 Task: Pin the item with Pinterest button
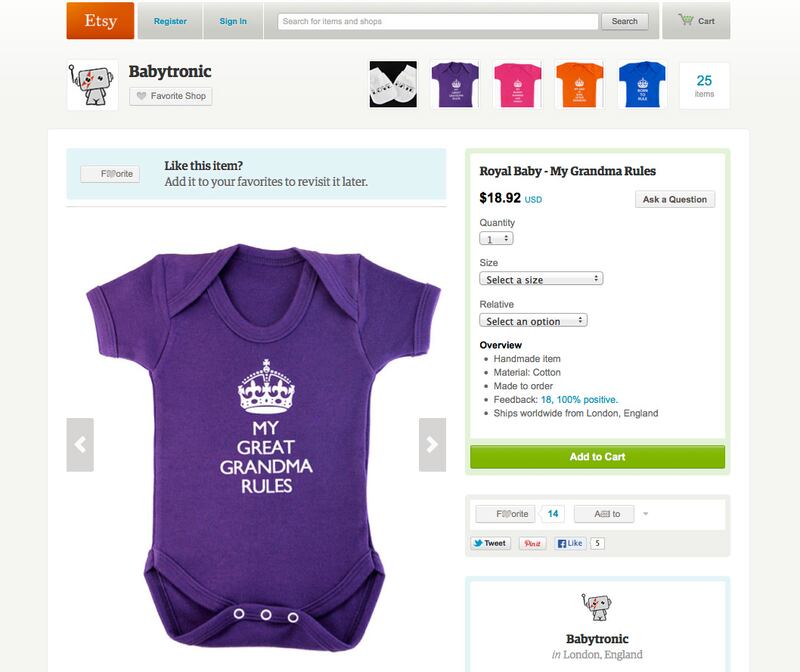point(532,543)
